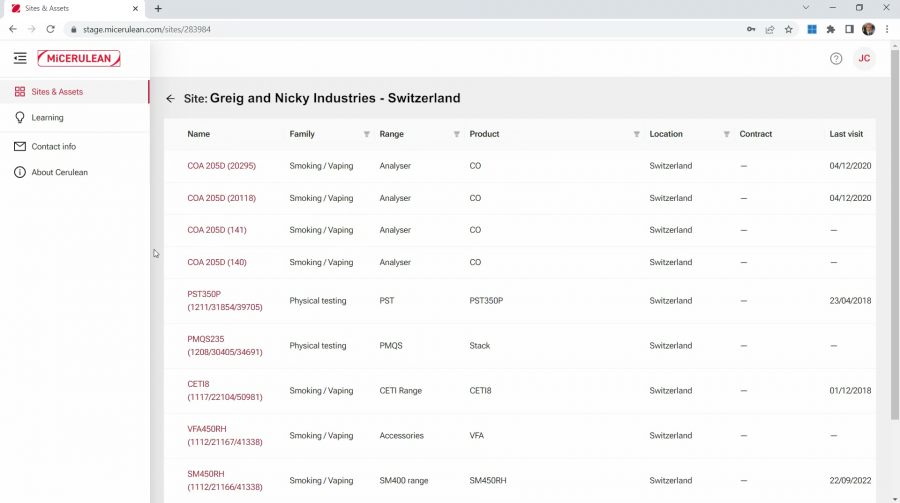
Task: Click the MiCerulean logo
Action: [79, 58]
